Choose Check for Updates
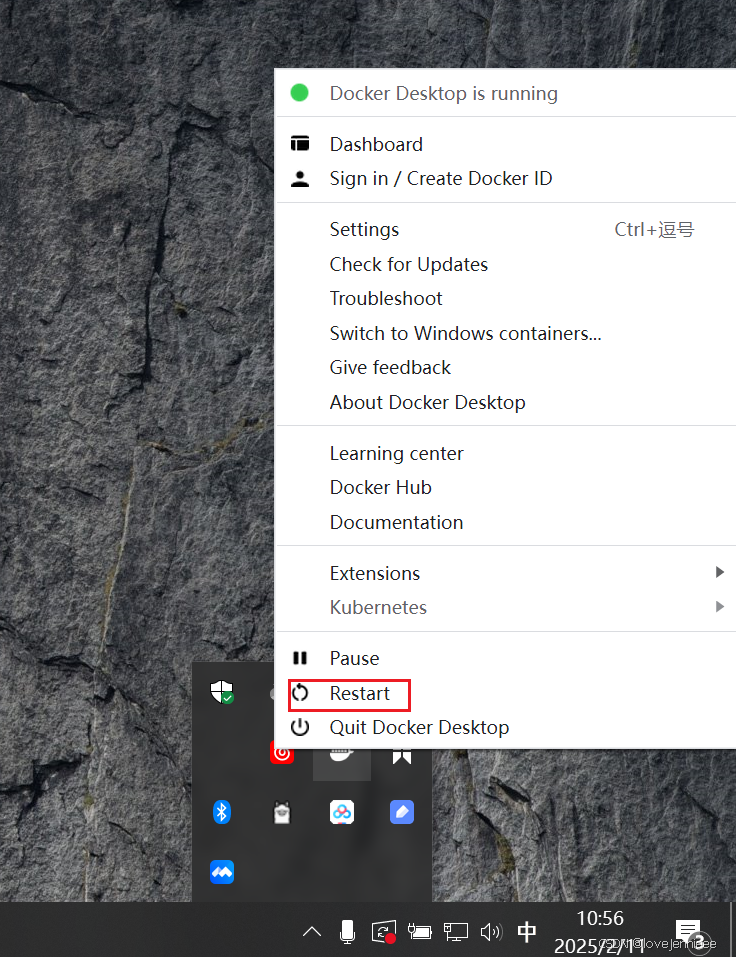This screenshot has width=736, height=957. (505, 264)
